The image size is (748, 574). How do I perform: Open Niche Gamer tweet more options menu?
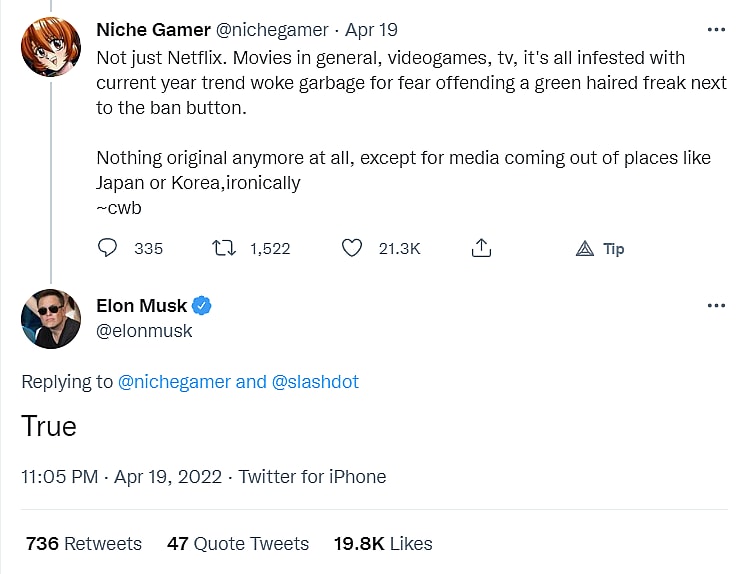pos(716,30)
